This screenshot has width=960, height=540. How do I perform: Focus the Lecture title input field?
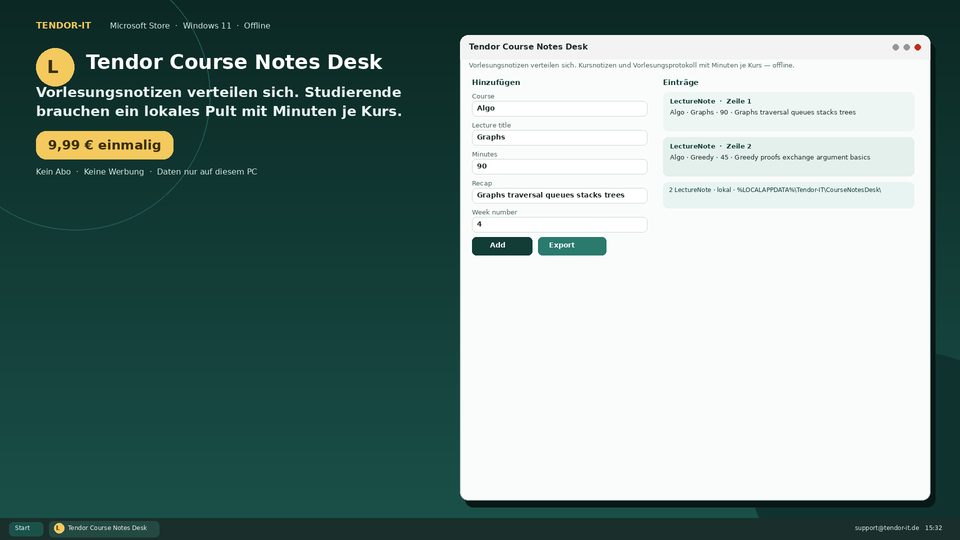pos(560,137)
